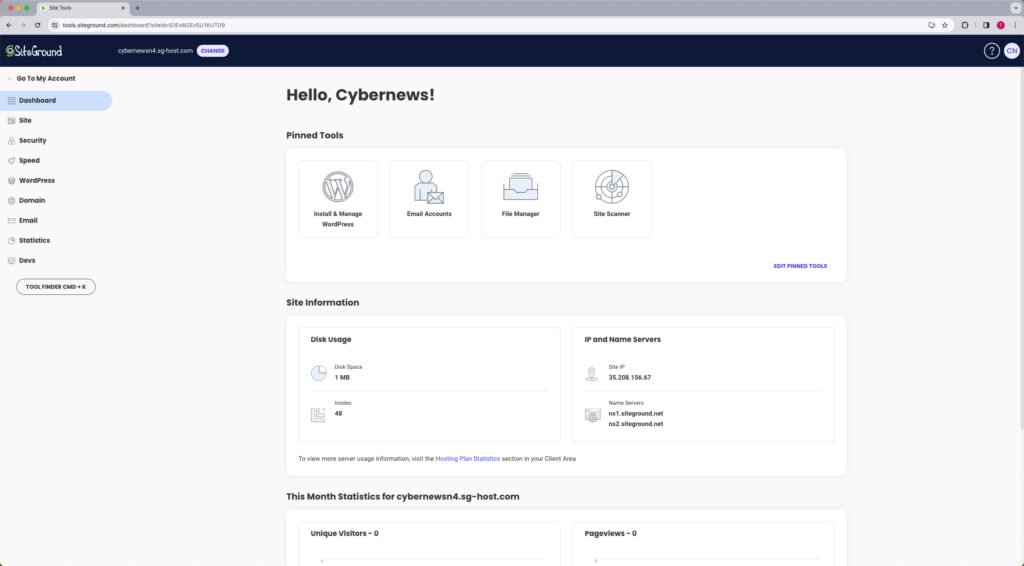Click the 1 MB disk space value
This screenshot has width=1024, height=566.
coord(342,377)
